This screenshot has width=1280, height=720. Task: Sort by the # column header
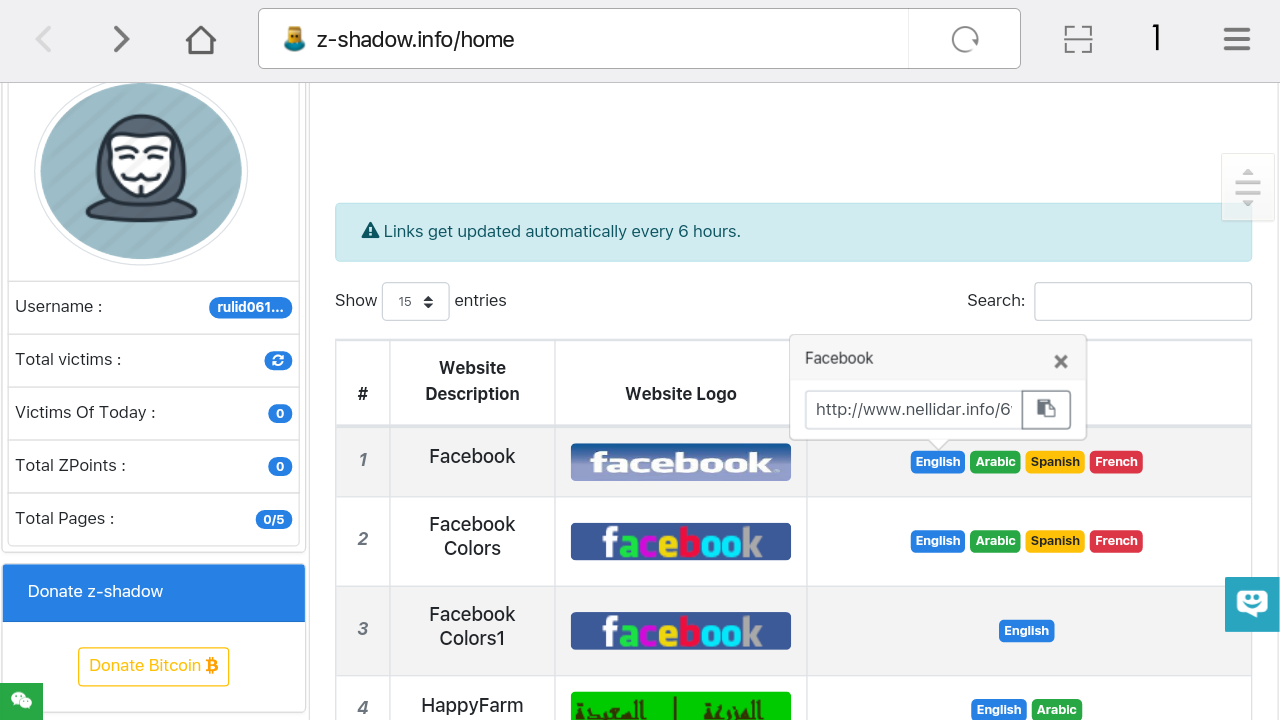click(363, 384)
